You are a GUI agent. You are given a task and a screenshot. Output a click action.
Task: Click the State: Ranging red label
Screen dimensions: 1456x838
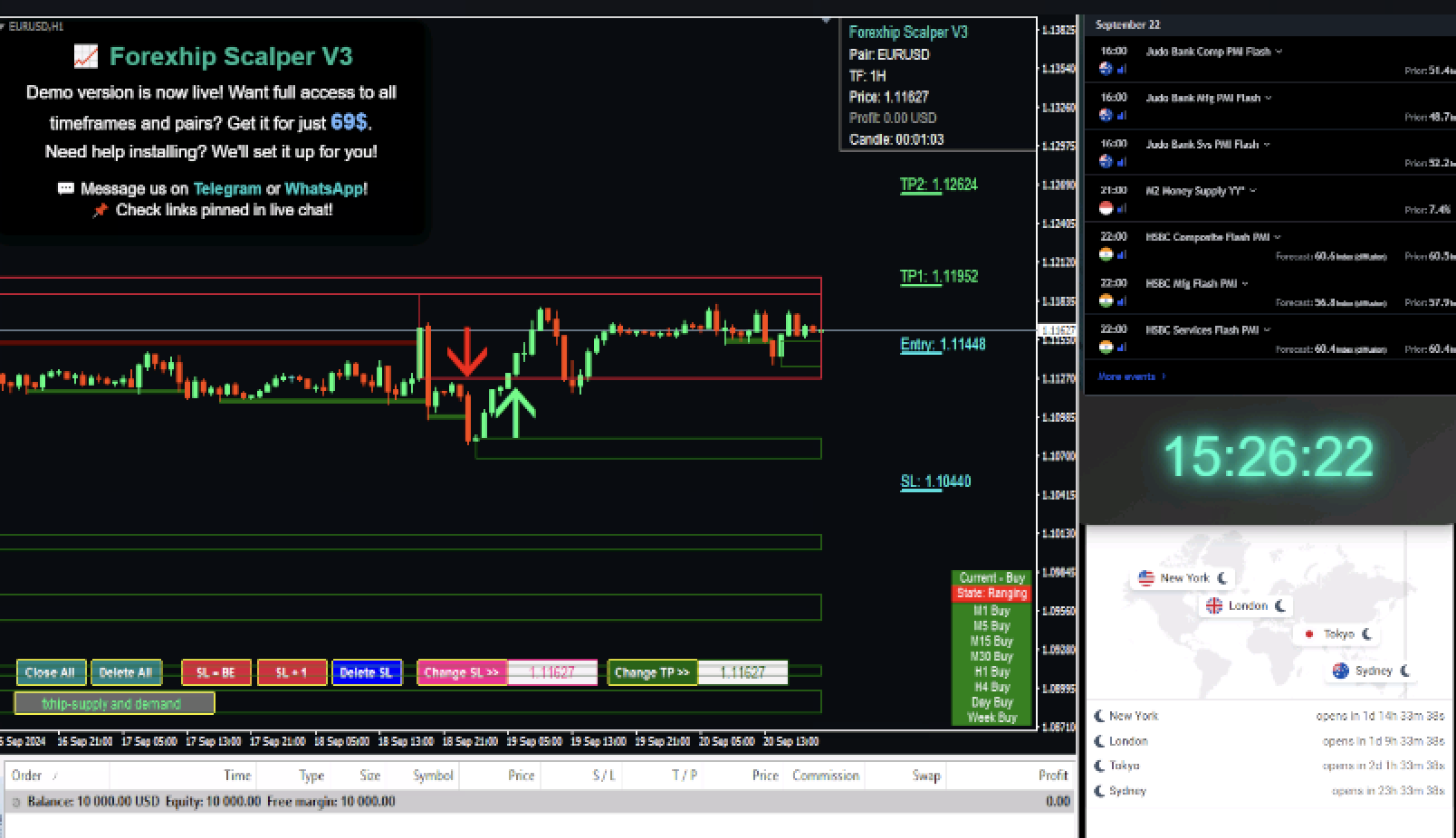click(x=991, y=594)
